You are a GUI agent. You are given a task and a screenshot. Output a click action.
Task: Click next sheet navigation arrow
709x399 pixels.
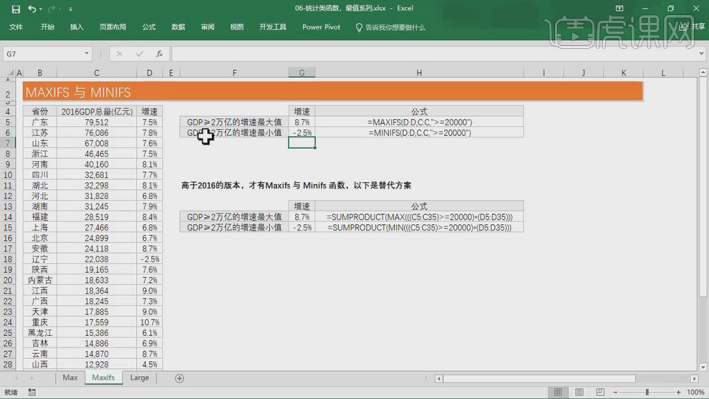click(32, 378)
